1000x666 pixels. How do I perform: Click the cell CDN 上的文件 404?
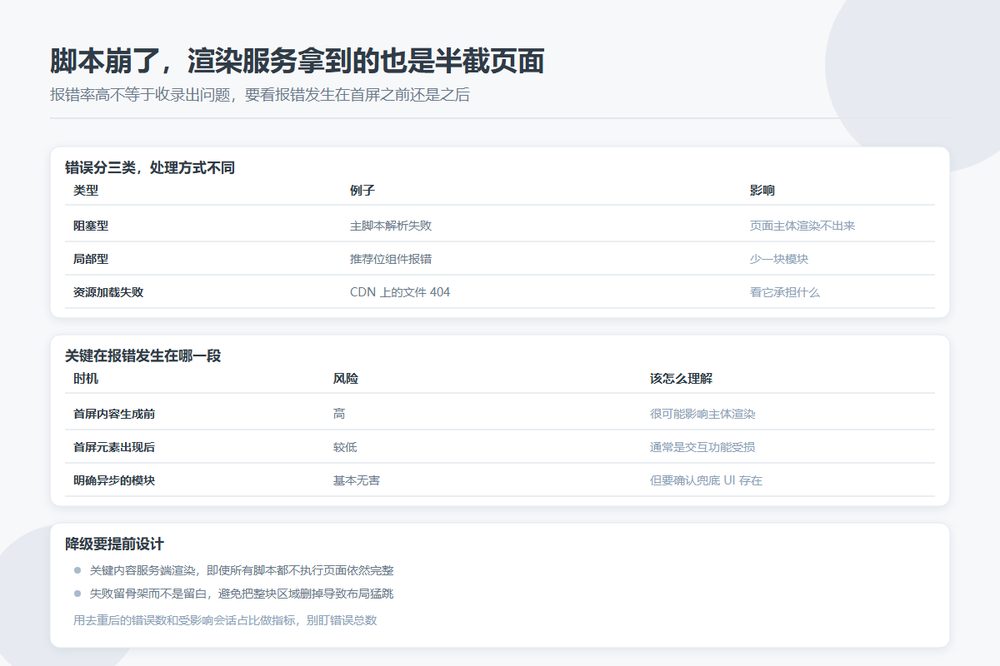coord(400,292)
